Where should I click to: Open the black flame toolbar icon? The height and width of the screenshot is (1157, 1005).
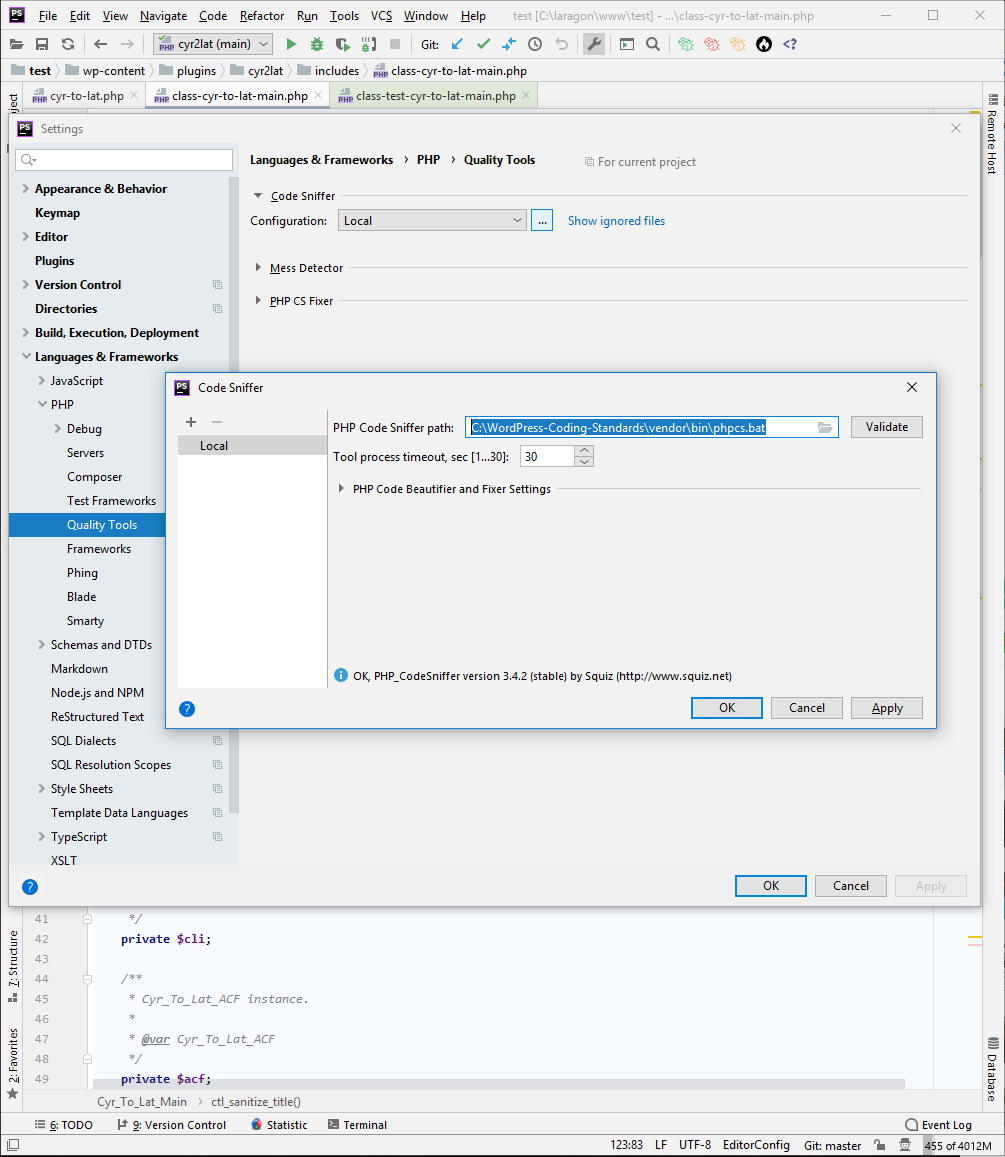tap(764, 44)
